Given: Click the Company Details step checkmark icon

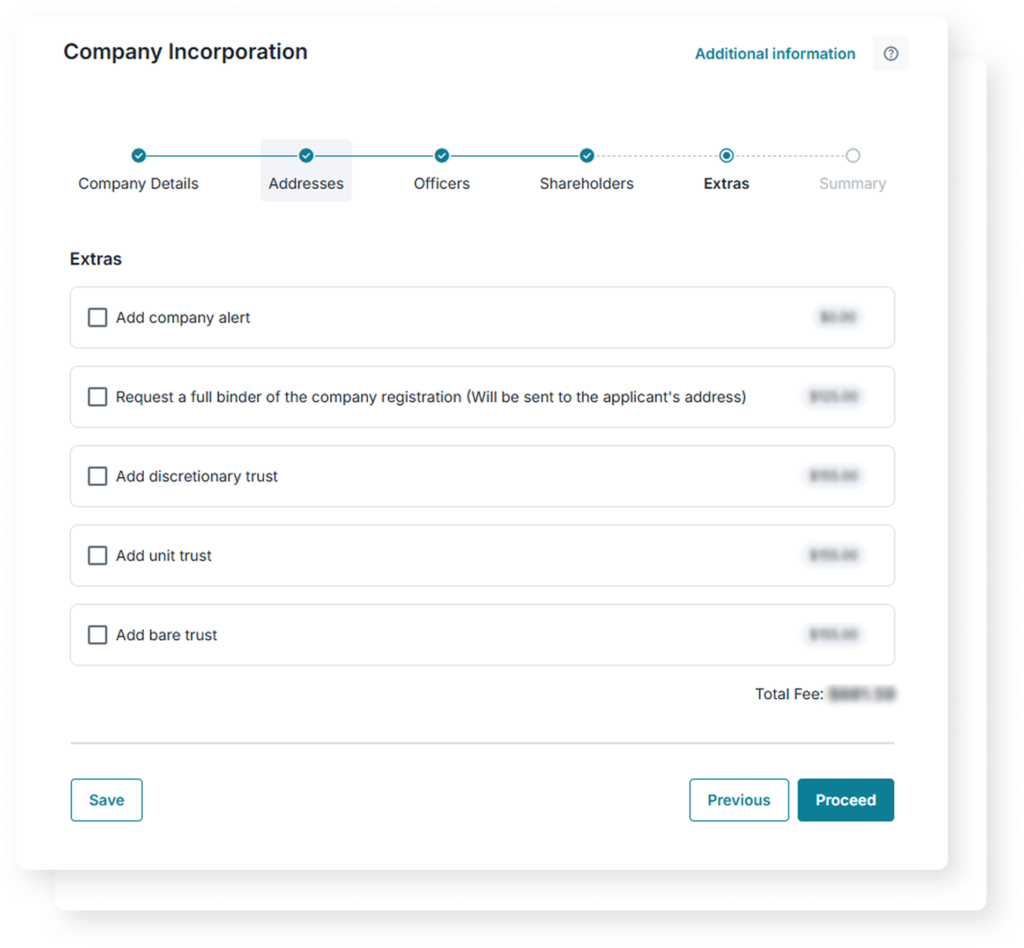Looking at the screenshot, I should pyautogui.click(x=139, y=156).
